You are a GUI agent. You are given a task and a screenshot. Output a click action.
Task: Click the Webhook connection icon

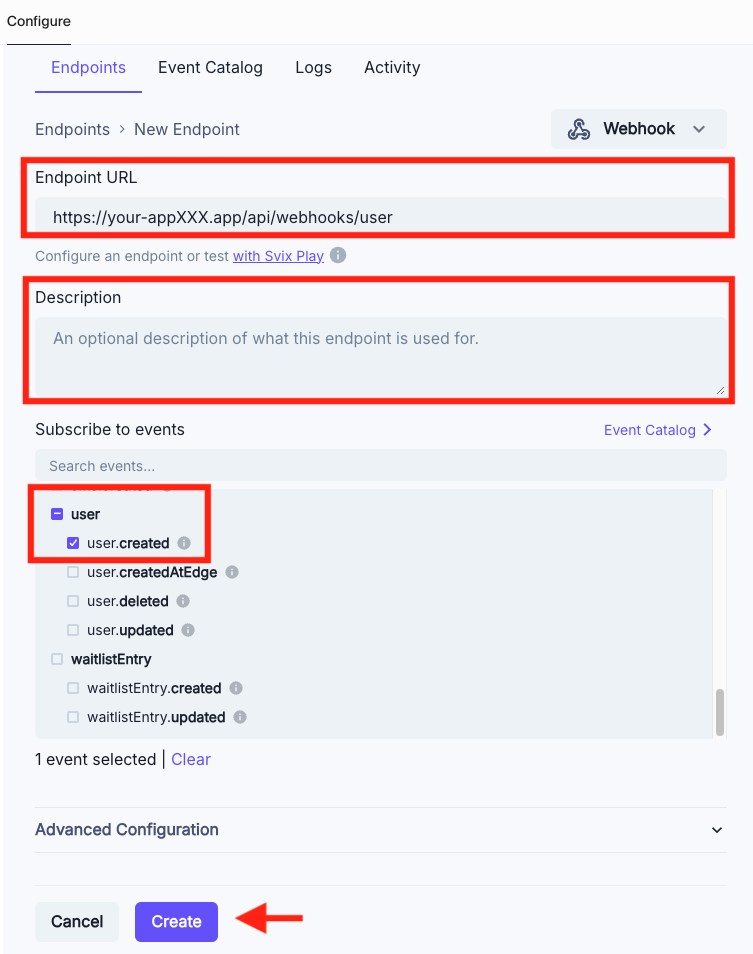coord(578,128)
